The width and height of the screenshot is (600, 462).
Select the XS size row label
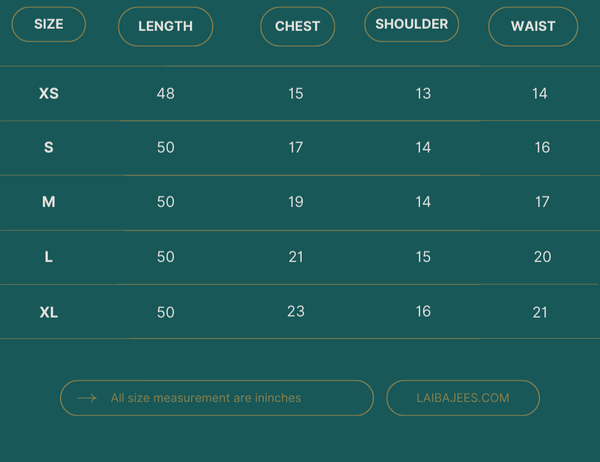tap(49, 94)
